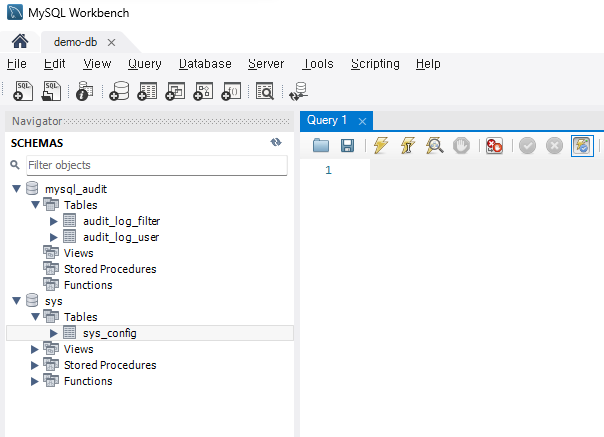Click line 1 in the query editor
604x437 pixels.
click(x=486, y=170)
